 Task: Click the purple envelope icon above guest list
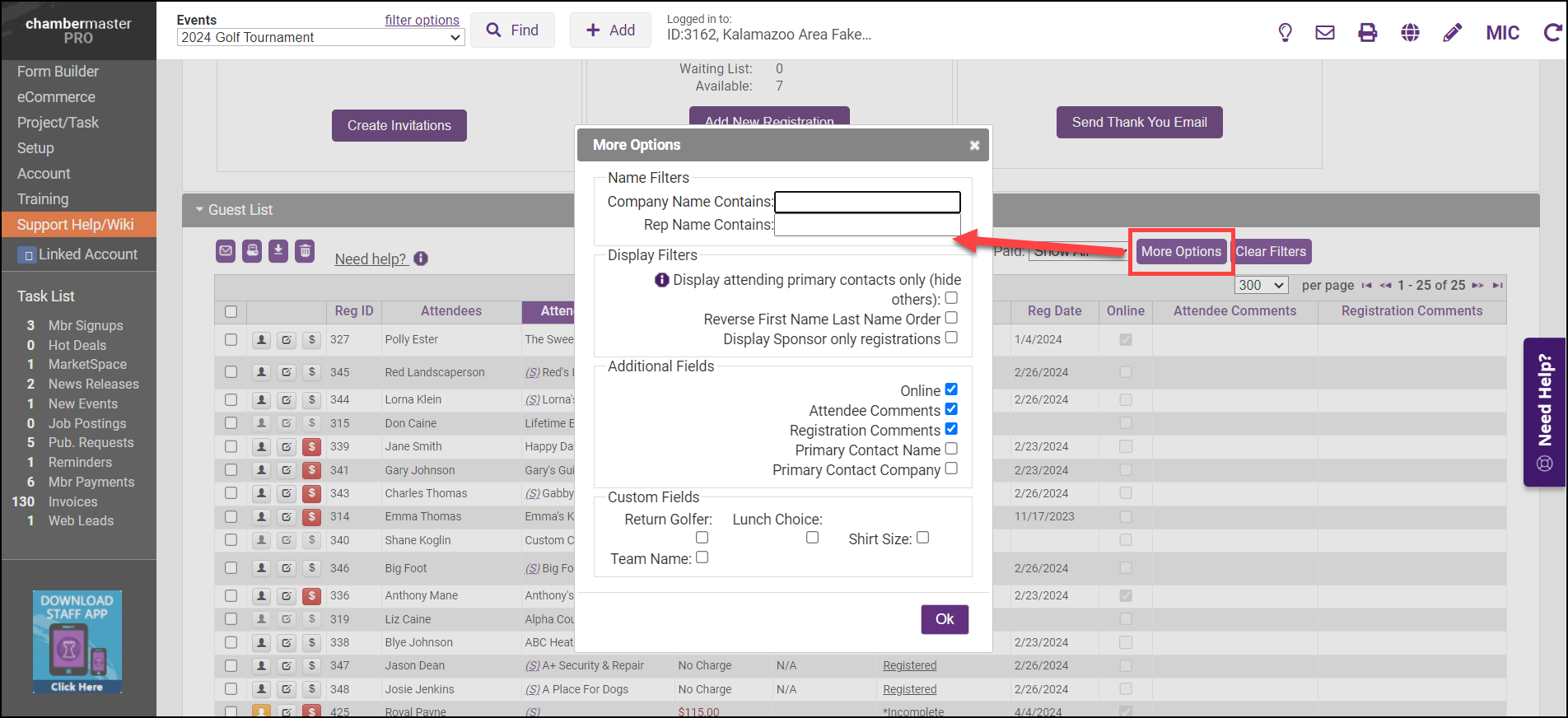point(226,251)
